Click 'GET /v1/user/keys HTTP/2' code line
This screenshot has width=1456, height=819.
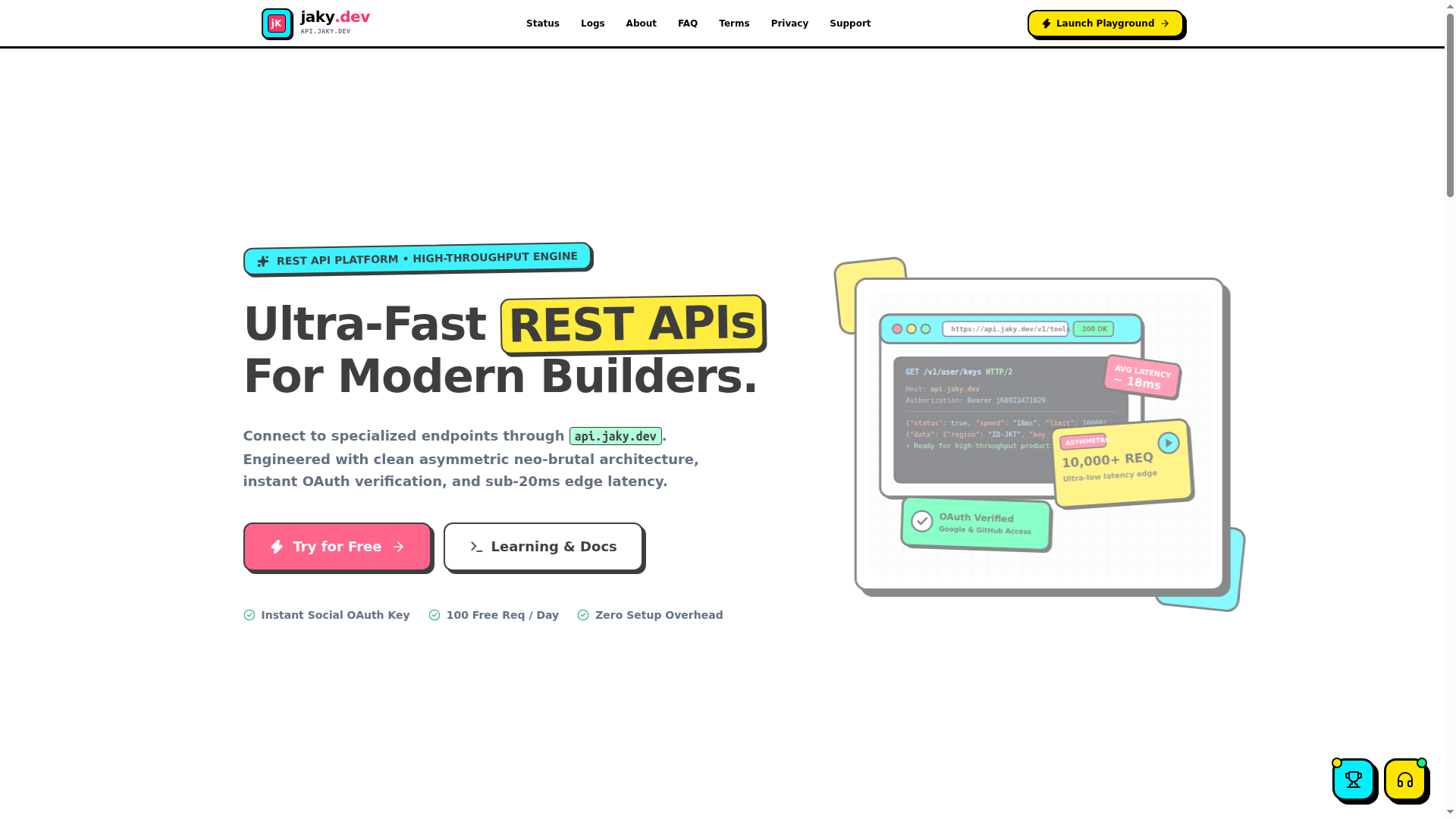pos(959,372)
